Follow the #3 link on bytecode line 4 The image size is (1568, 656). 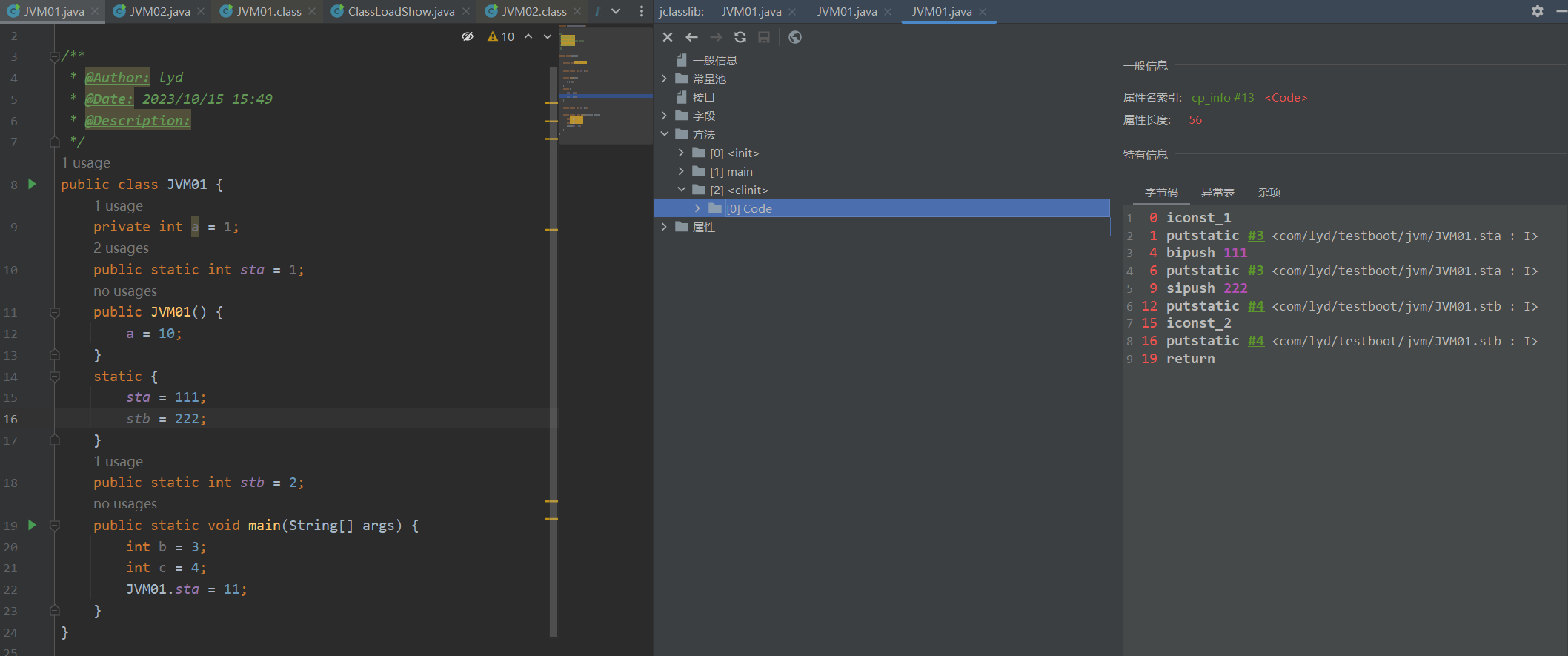1256,271
